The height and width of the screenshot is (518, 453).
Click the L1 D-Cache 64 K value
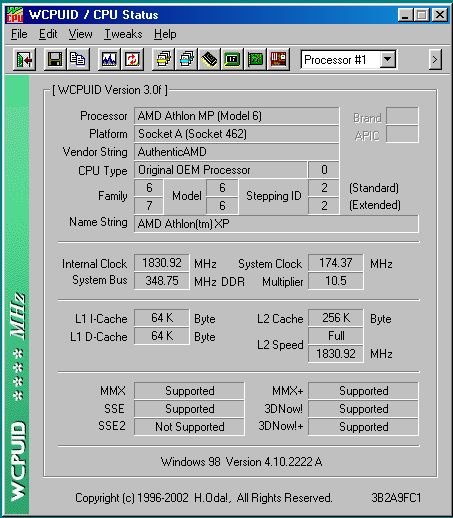[162, 336]
